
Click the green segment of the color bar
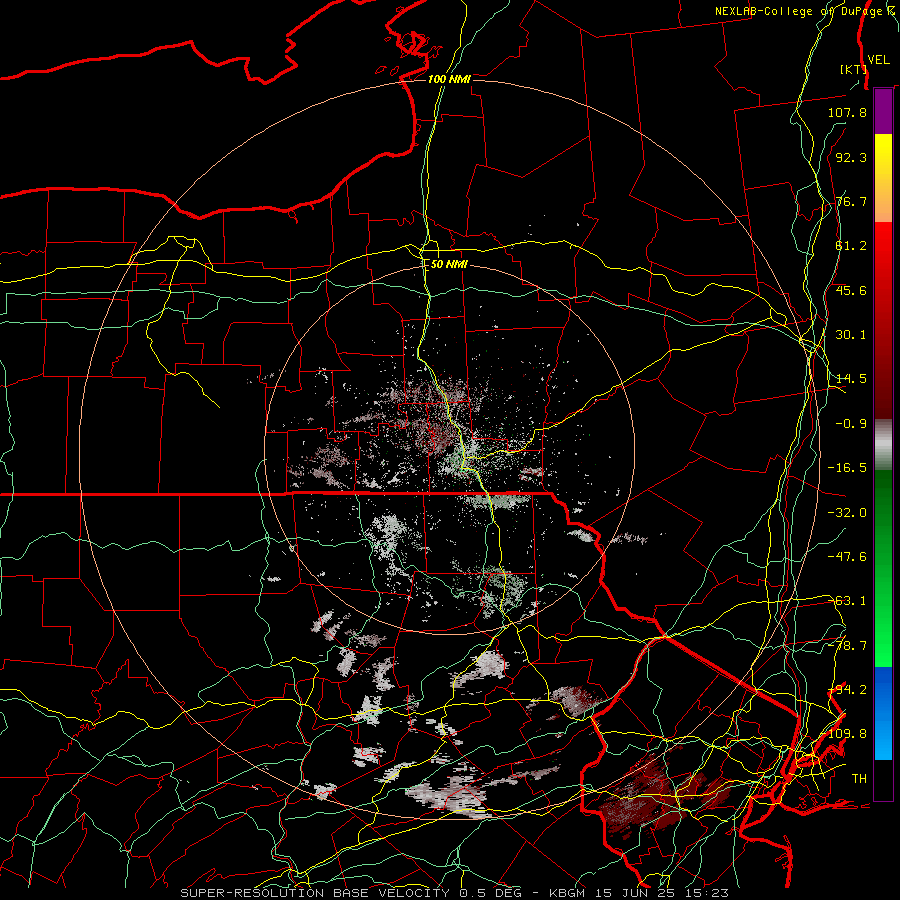pos(883,568)
